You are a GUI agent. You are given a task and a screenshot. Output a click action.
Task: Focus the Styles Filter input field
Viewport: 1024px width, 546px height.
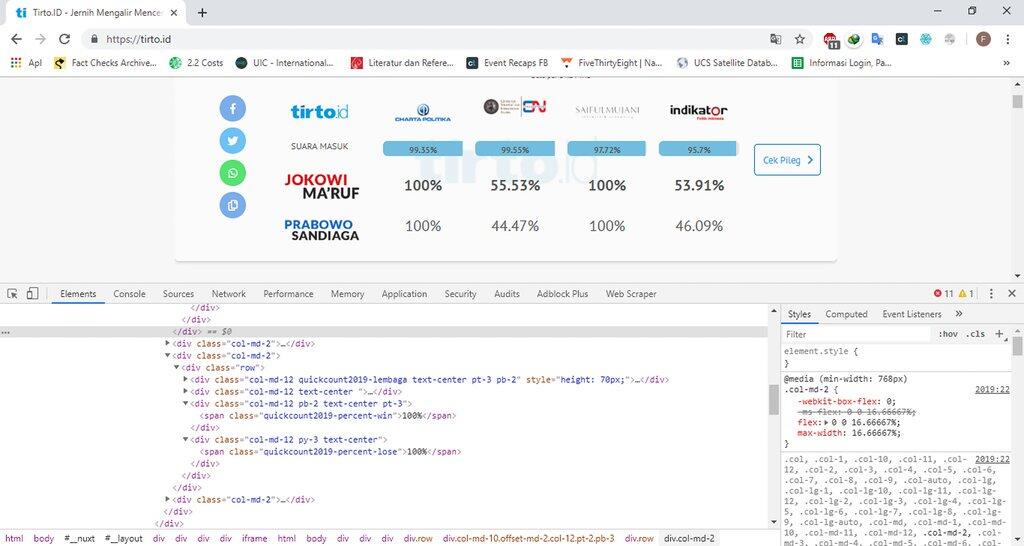tap(857, 334)
